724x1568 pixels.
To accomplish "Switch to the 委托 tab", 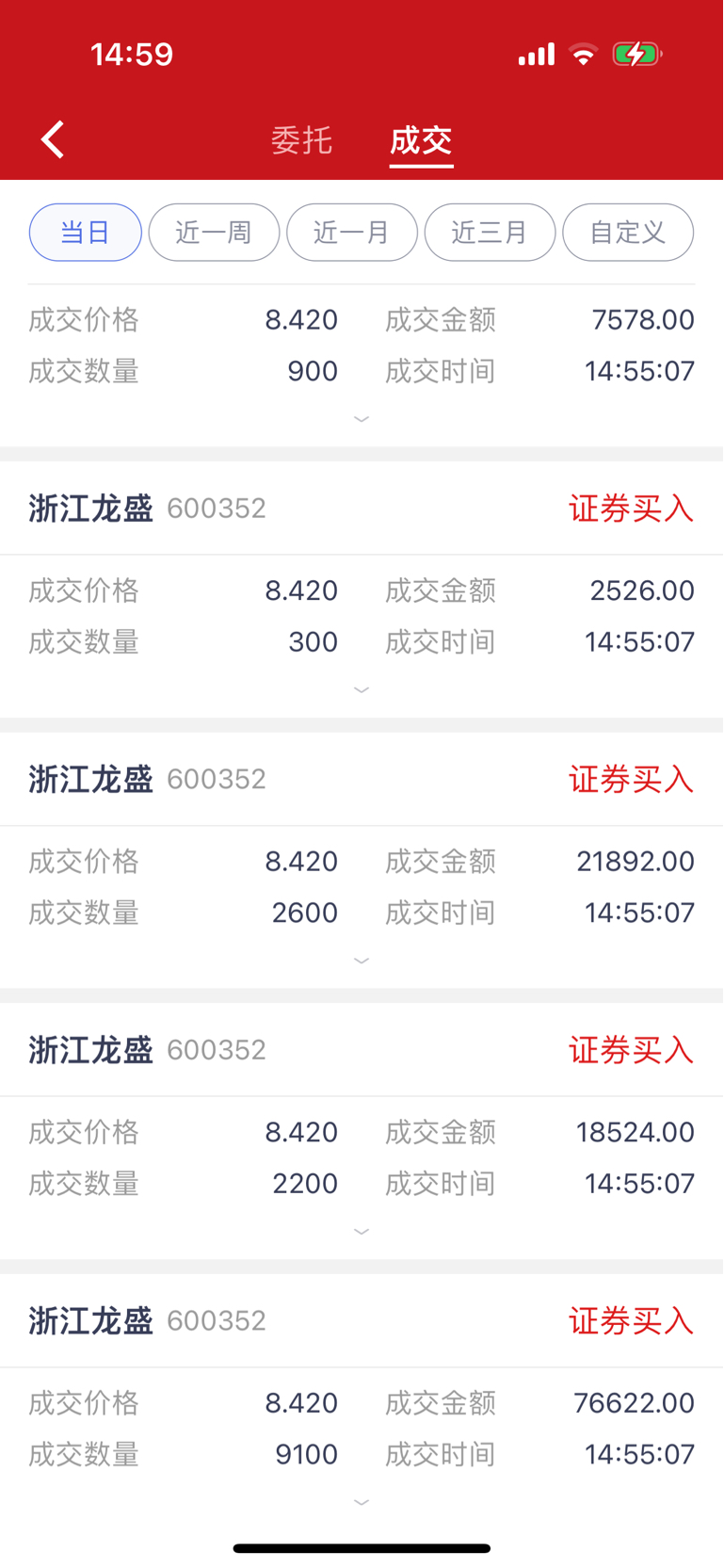I will tap(301, 140).
